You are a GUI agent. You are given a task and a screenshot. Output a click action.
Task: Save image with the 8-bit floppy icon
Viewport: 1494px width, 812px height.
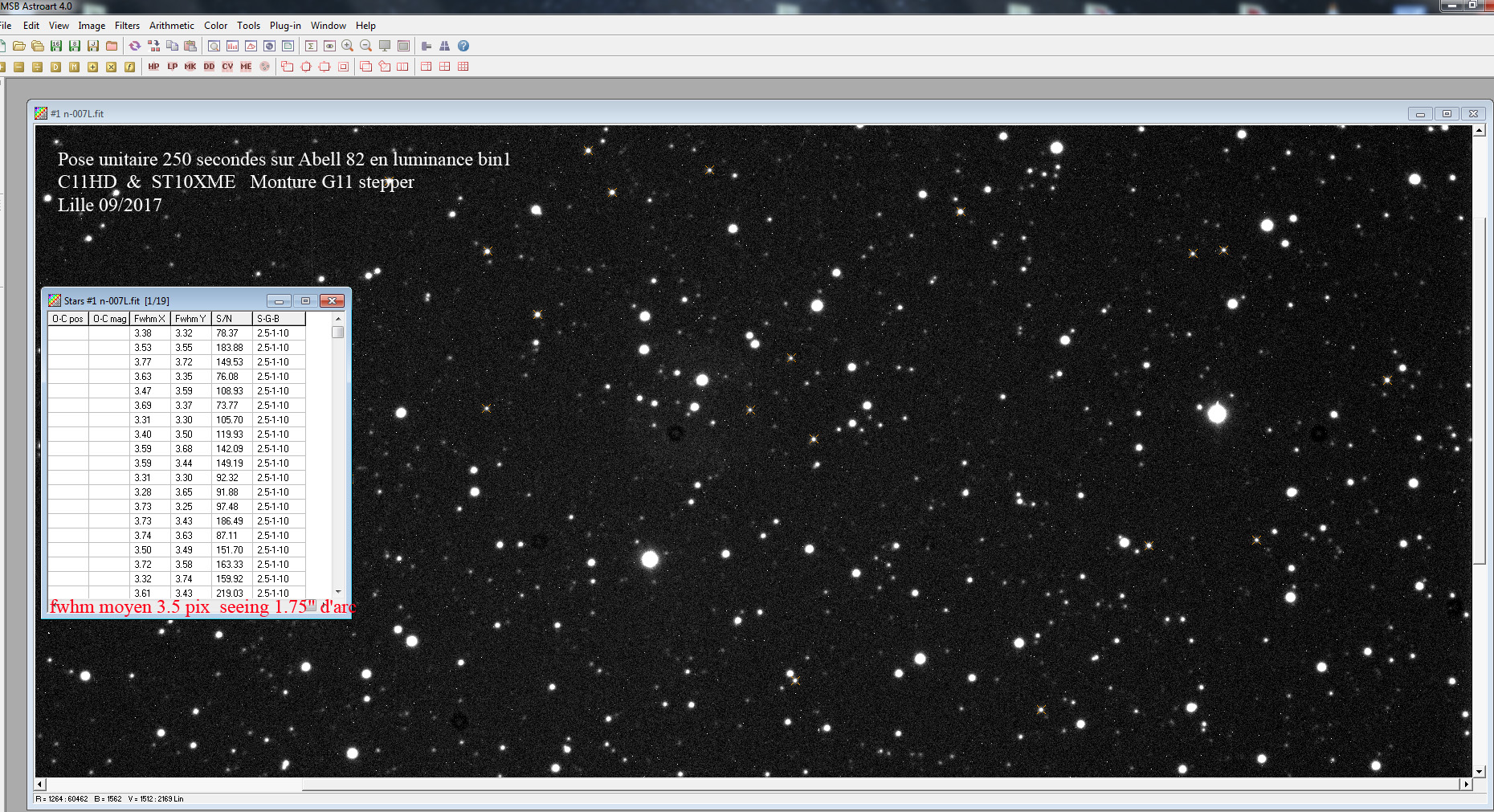[75, 46]
